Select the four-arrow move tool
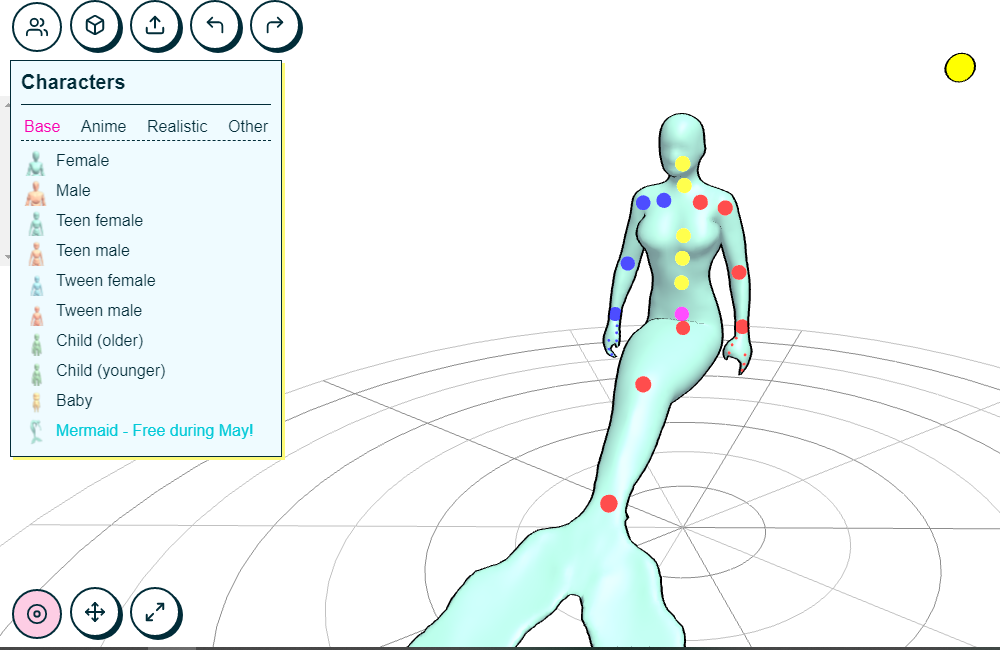This screenshot has width=1000, height=650. click(x=95, y=613)
